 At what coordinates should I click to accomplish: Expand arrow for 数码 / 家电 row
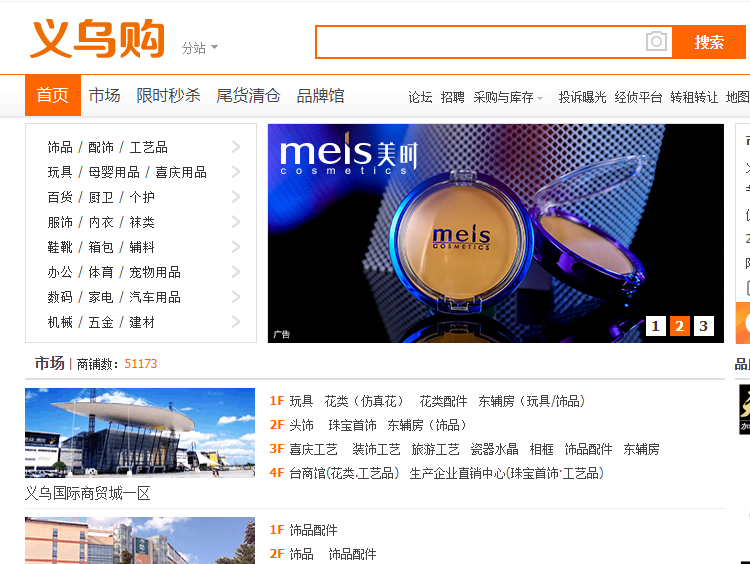coord(236,297)
